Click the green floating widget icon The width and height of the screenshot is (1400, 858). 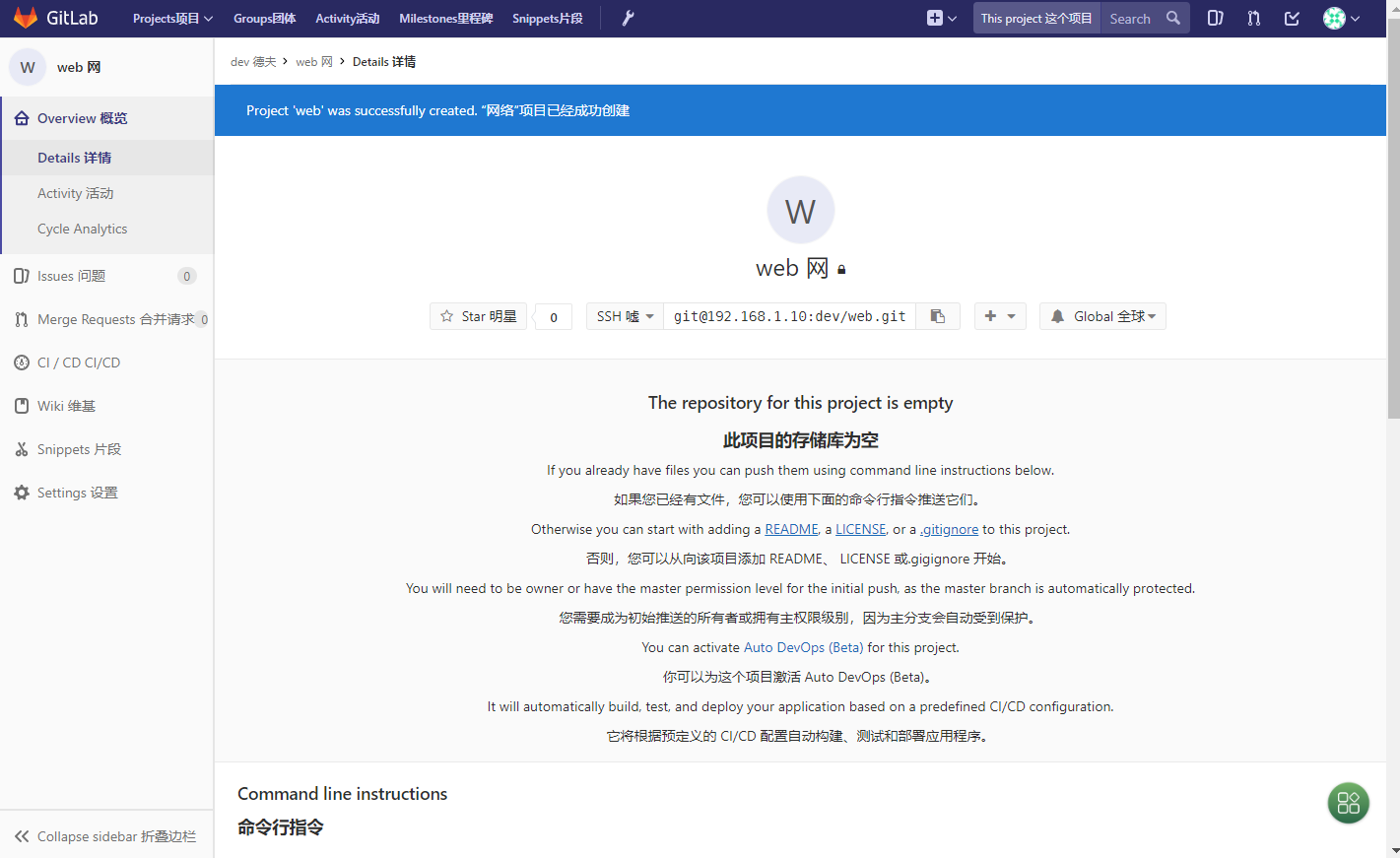point(1349,803)
